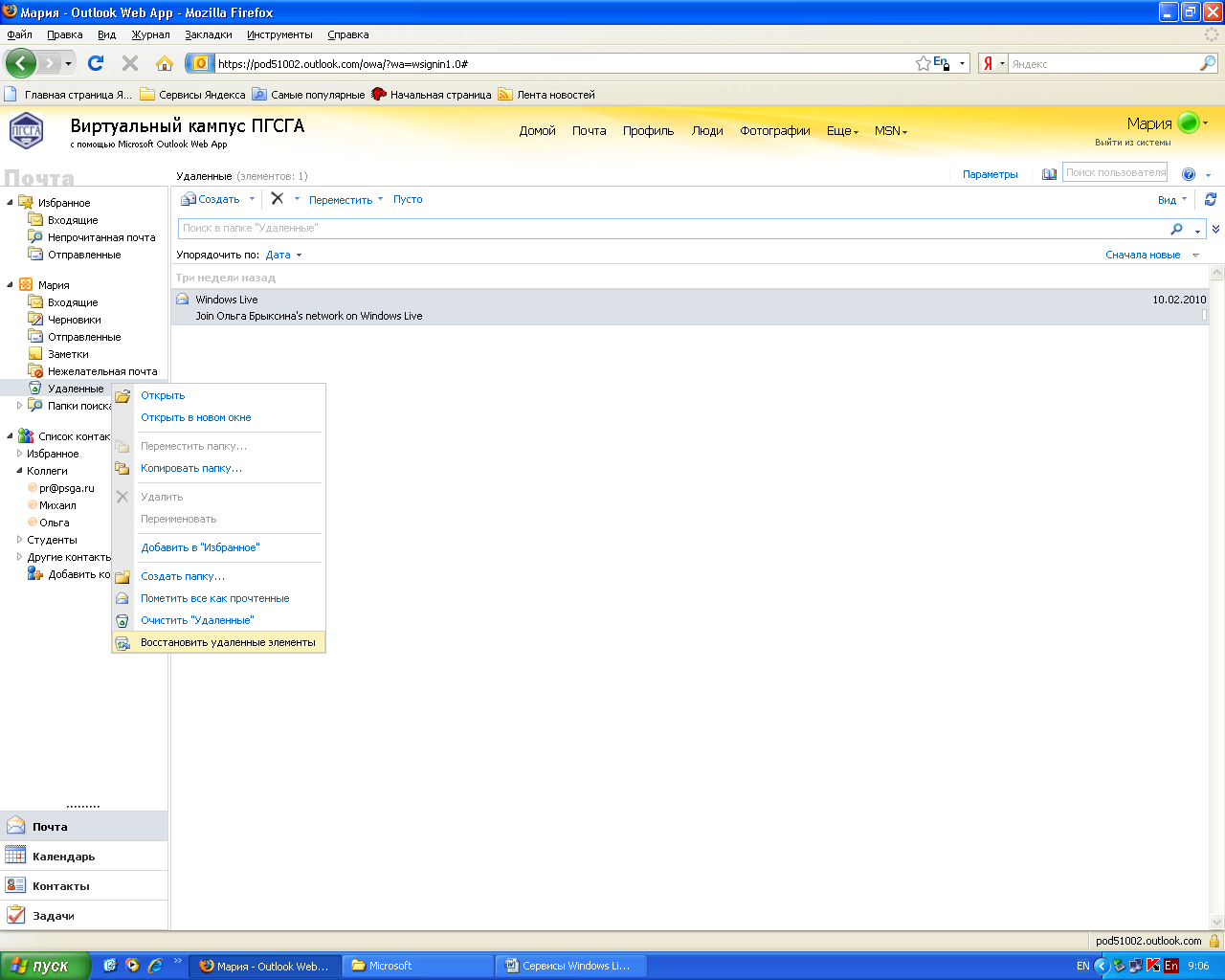Click the green presence status icon near Мария
The height and width of the screenshot is (980, 1225).
pos(1189,122)
